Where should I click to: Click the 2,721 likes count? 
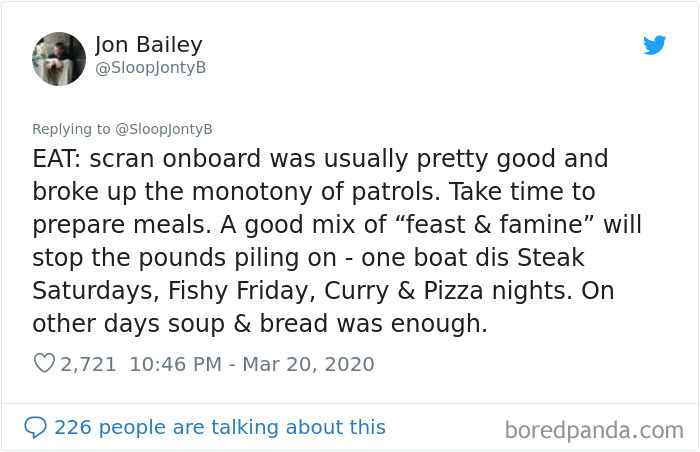click(x=89, y=364)
